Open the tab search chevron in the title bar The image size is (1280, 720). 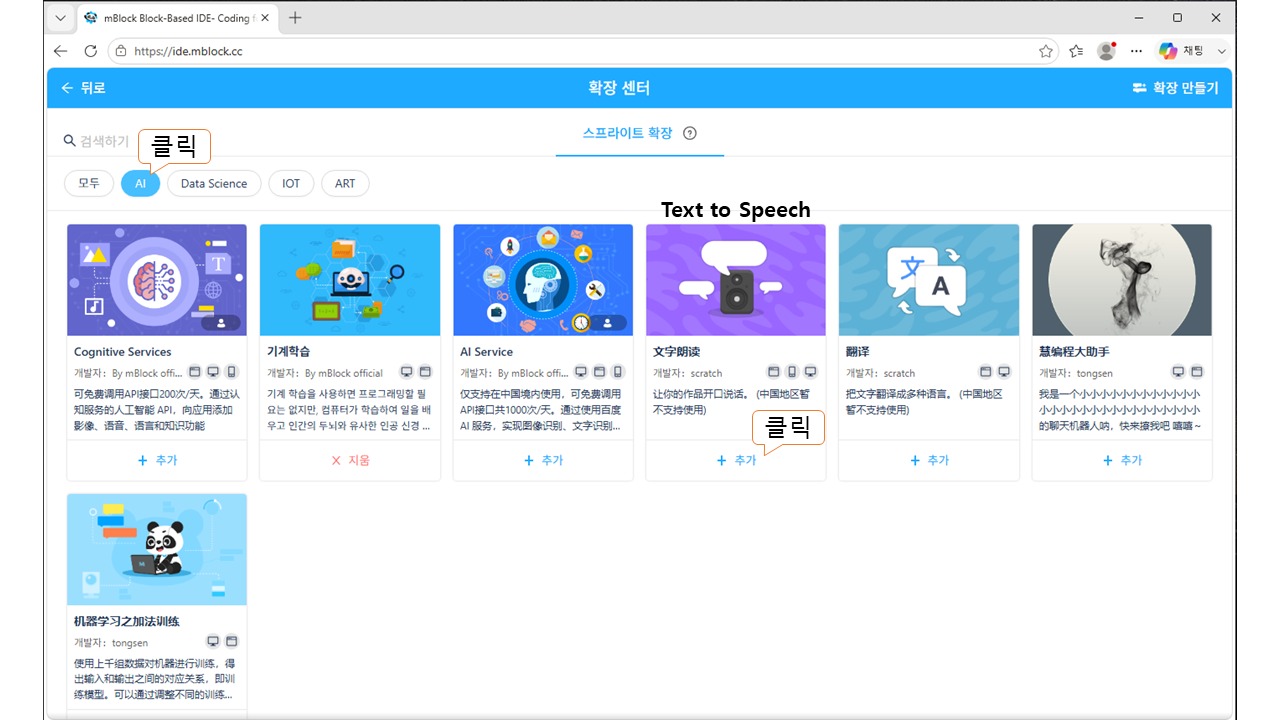pos(60,18)
